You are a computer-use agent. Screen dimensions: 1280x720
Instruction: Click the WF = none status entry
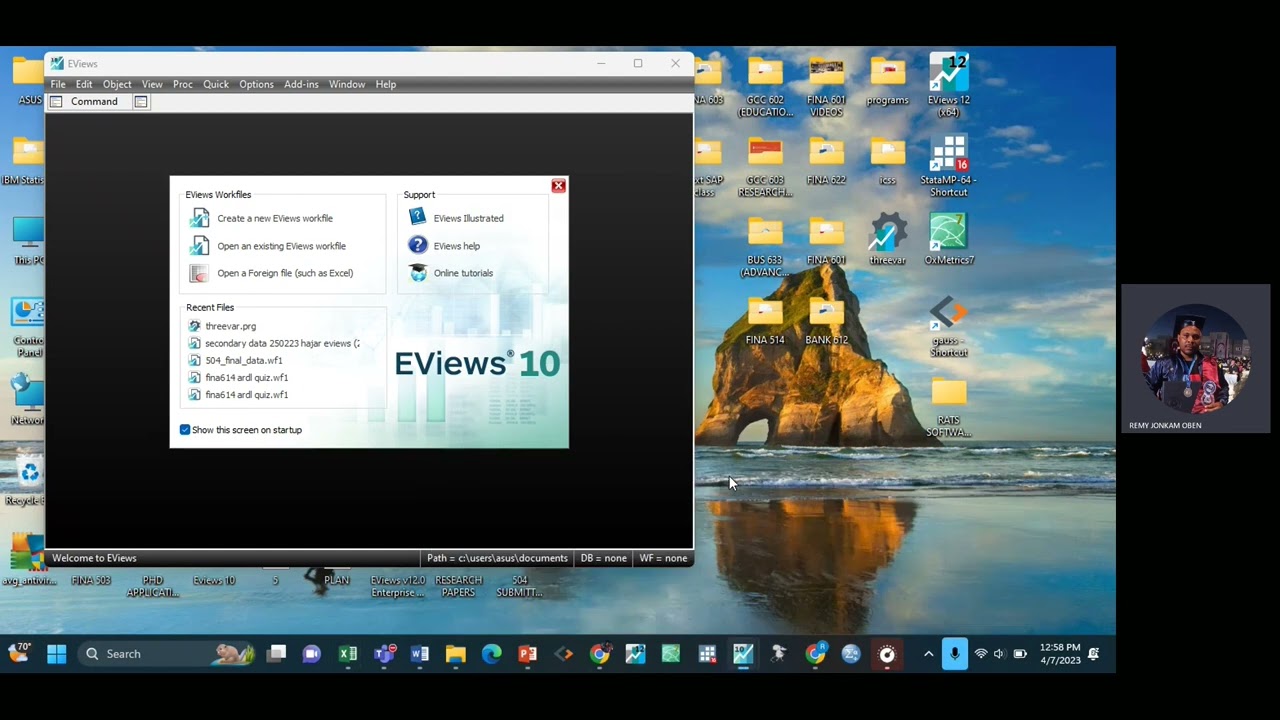663,558
